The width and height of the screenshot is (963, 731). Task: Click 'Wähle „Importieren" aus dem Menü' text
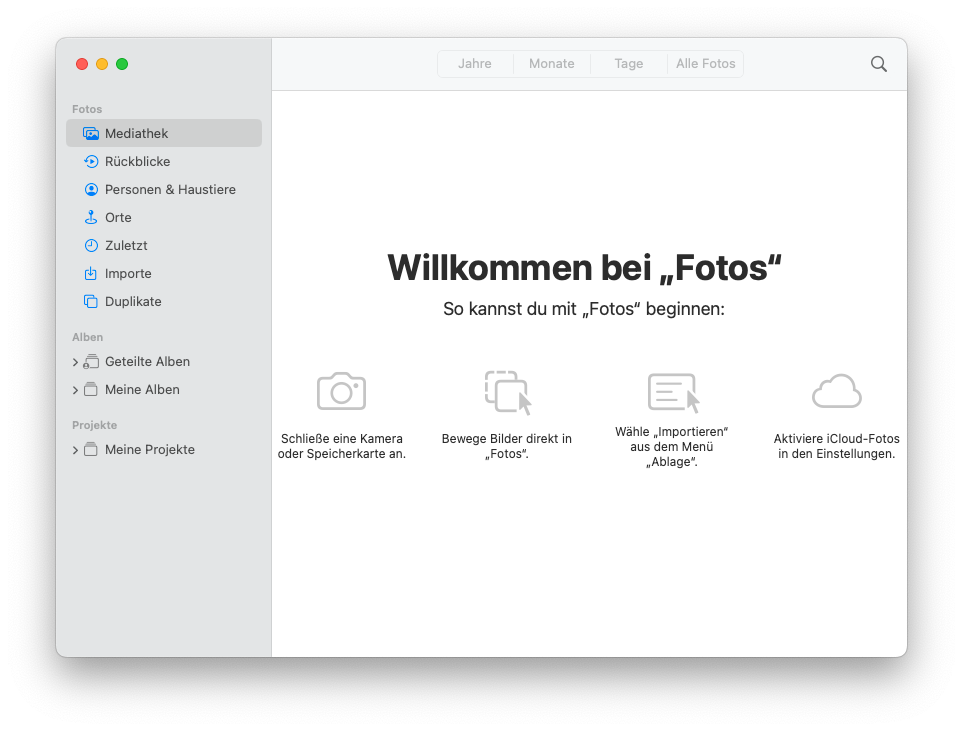click(672, 439)
